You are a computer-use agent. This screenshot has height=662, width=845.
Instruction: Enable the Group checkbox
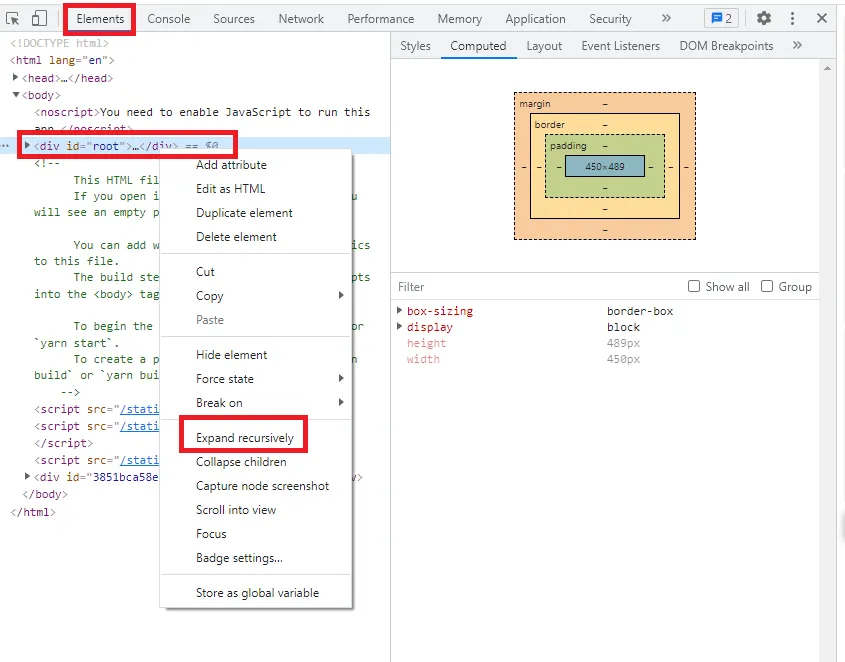766,286
